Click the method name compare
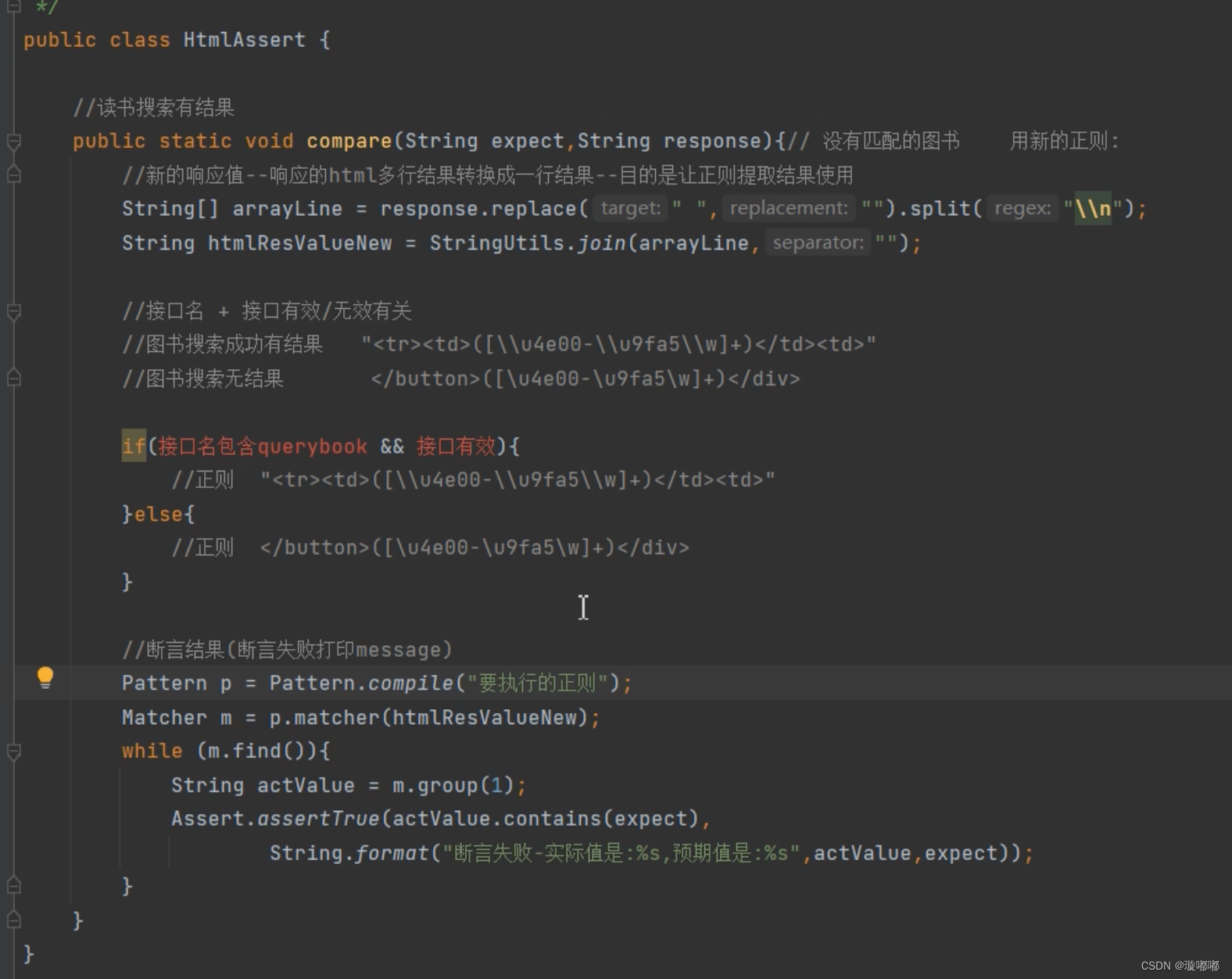This screenshot has width=1232, height=979. (349, 142)
